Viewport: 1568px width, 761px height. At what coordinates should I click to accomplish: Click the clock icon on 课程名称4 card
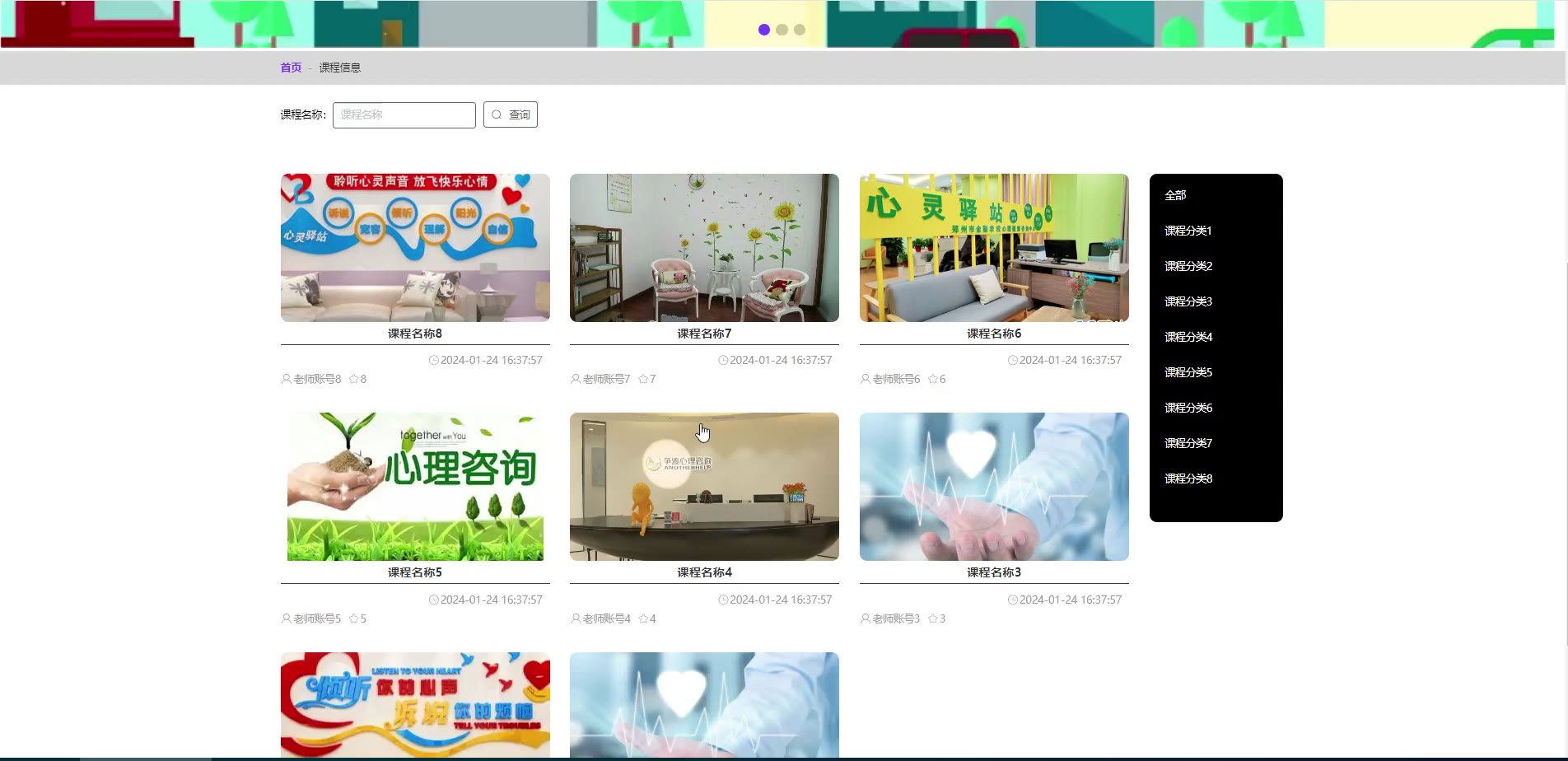tap(723, 600)
